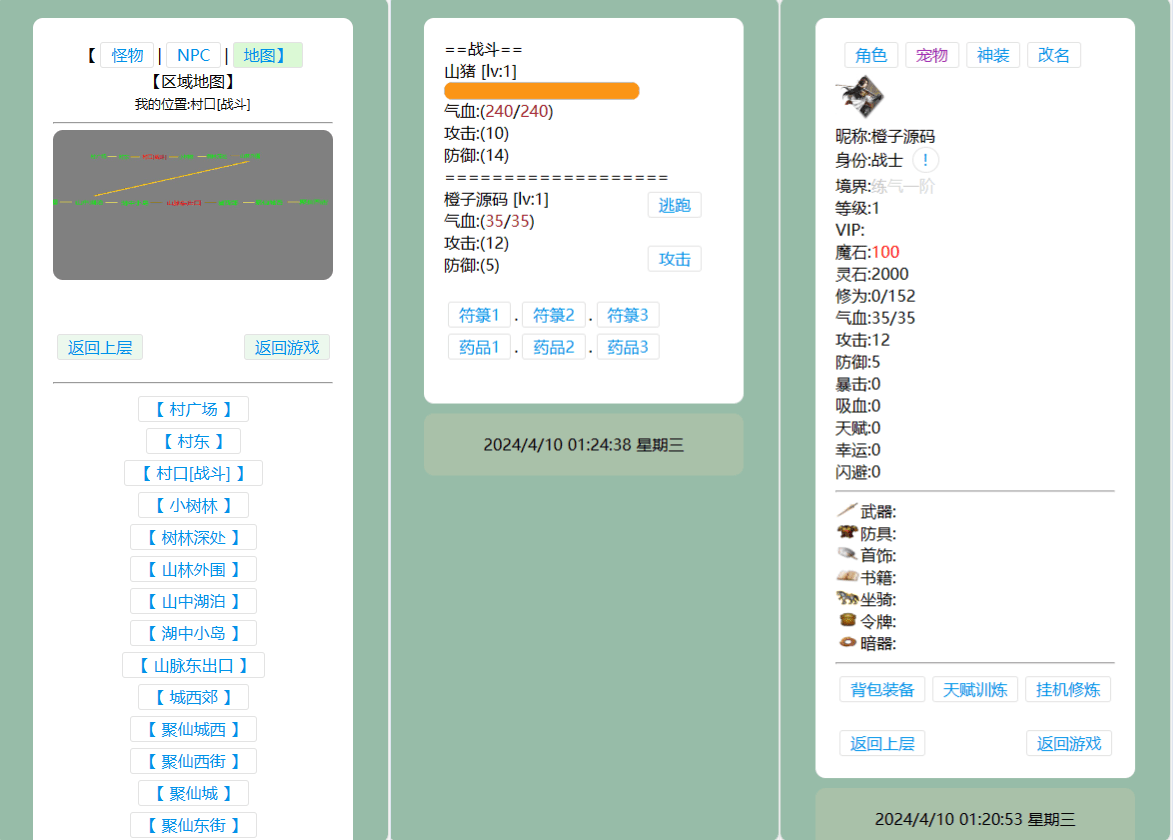Viewport: 1173px width, 840px height.
Task: Click the gray region map thumbnail
Action: pyautogui.click(x=193, y=205)
